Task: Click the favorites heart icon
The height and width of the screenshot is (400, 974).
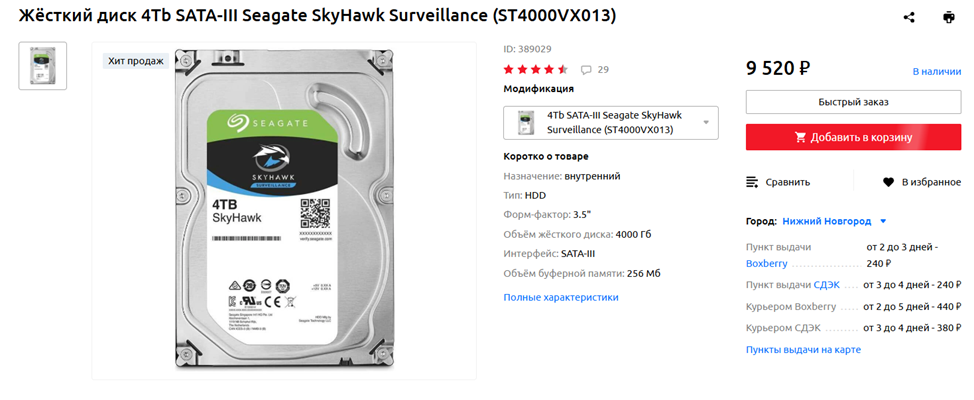Action: 888,182
